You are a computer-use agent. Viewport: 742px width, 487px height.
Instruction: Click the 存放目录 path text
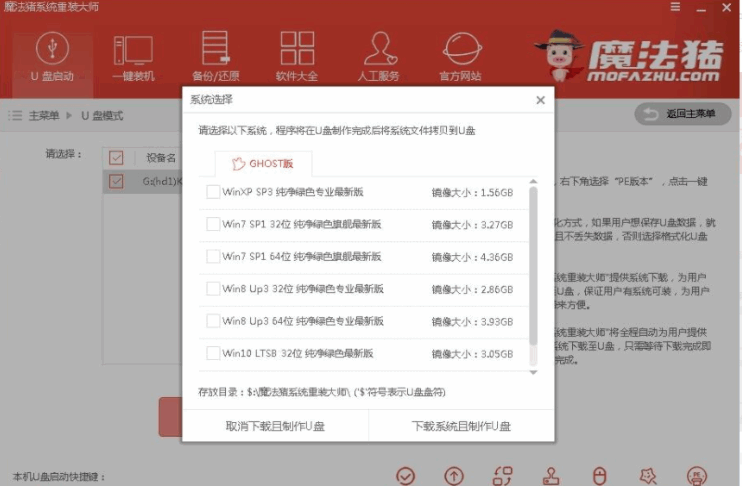(x=322, y=392)
